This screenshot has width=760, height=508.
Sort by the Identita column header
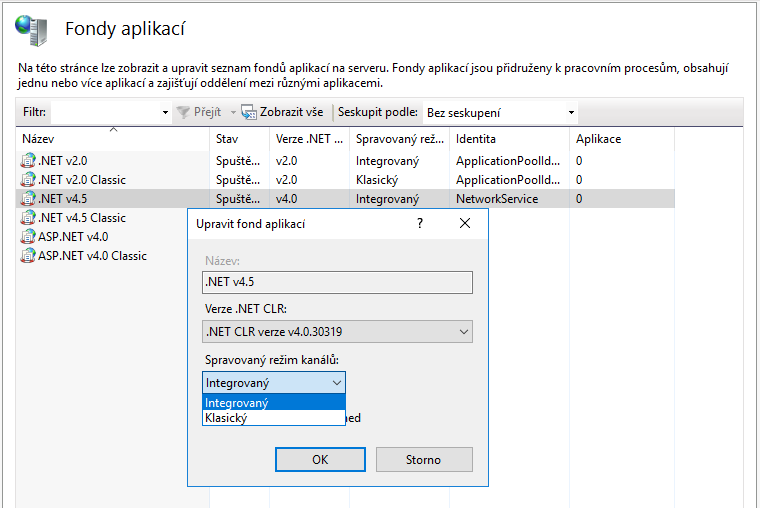pyautogui.click(x=509, y=139)
